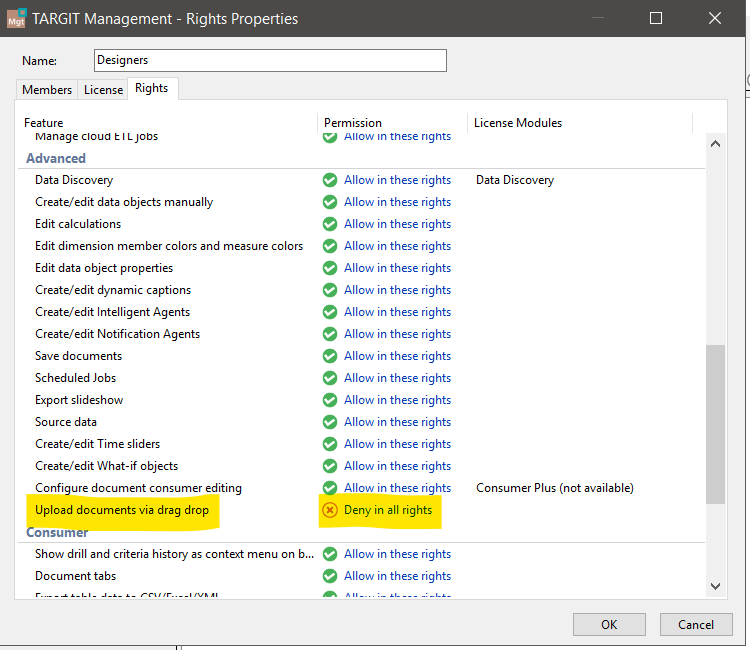Change permission link for Source data
This screenshot has width=750, height=650.
397,422
